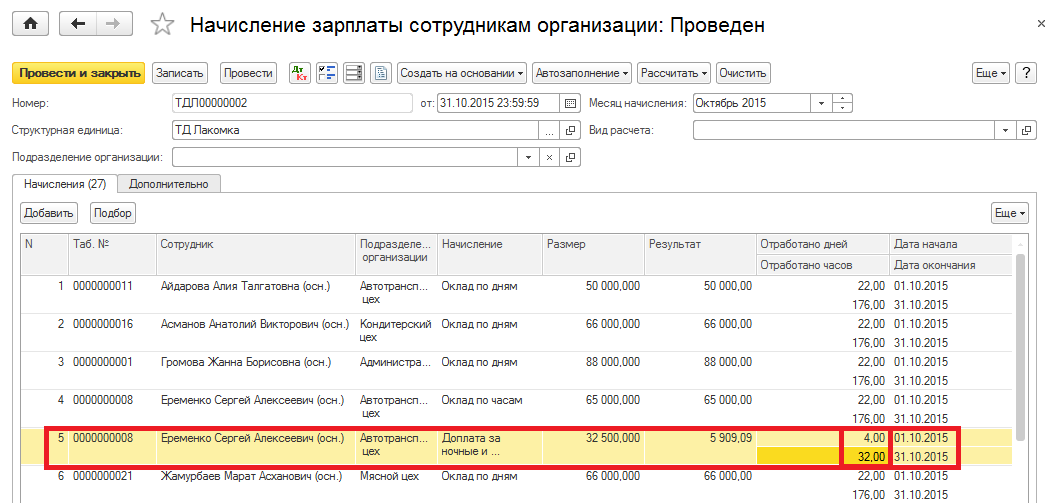Click the Очистить button
The image size is (1055, 503).
(x=743, y=73)
